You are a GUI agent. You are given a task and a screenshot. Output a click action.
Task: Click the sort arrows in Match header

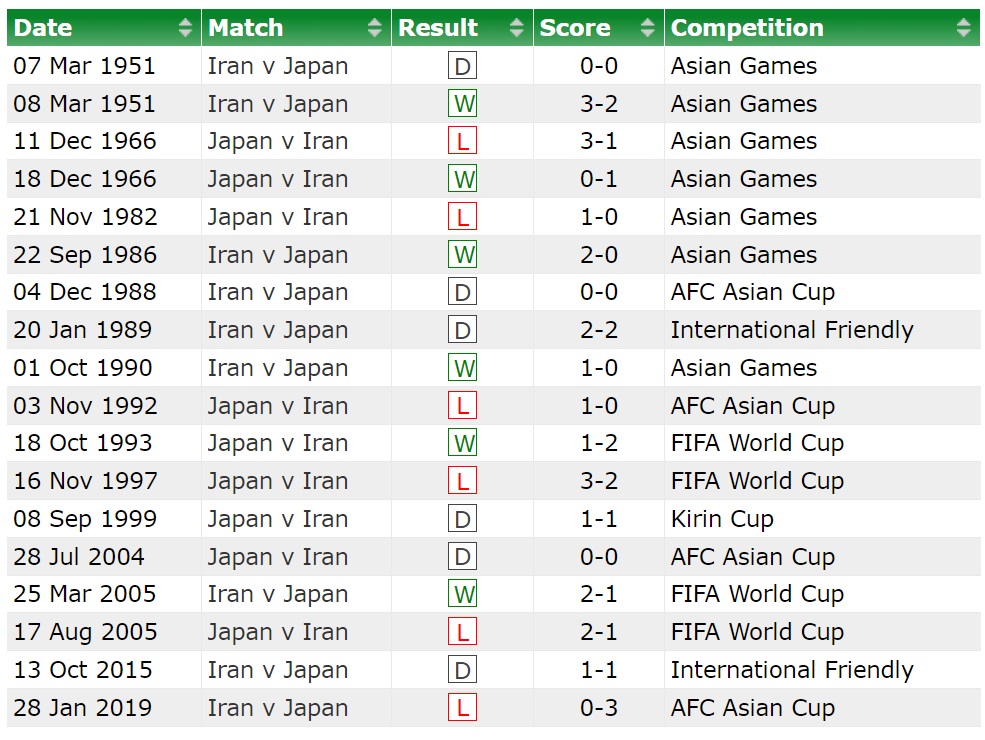(x=374, y=28)
